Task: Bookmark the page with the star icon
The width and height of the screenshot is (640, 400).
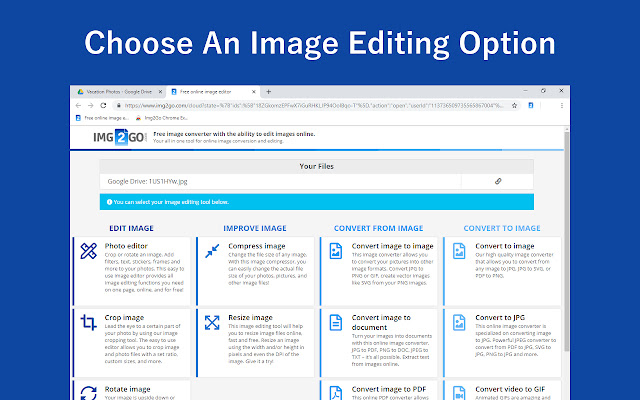Action: tap(514, 105)
